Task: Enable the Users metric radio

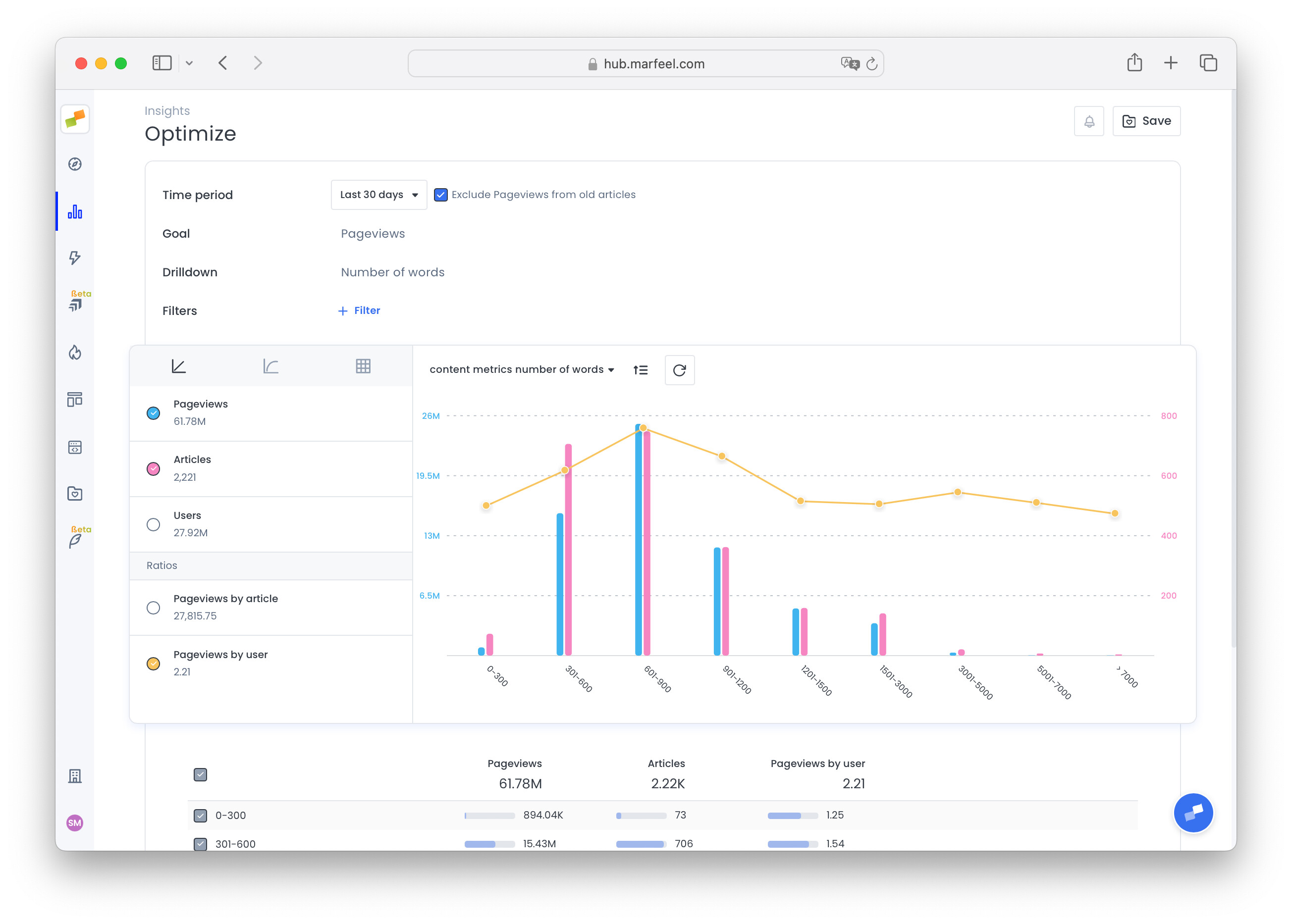Action: 153,524
